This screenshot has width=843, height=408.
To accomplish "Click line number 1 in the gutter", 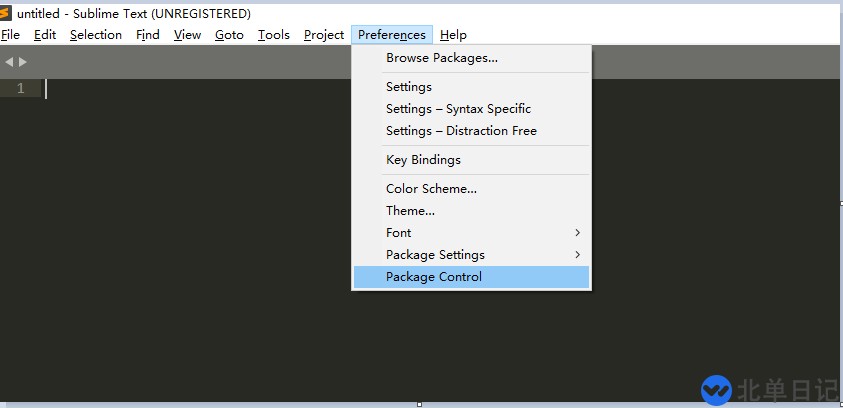I will click(x=20, y=89).
